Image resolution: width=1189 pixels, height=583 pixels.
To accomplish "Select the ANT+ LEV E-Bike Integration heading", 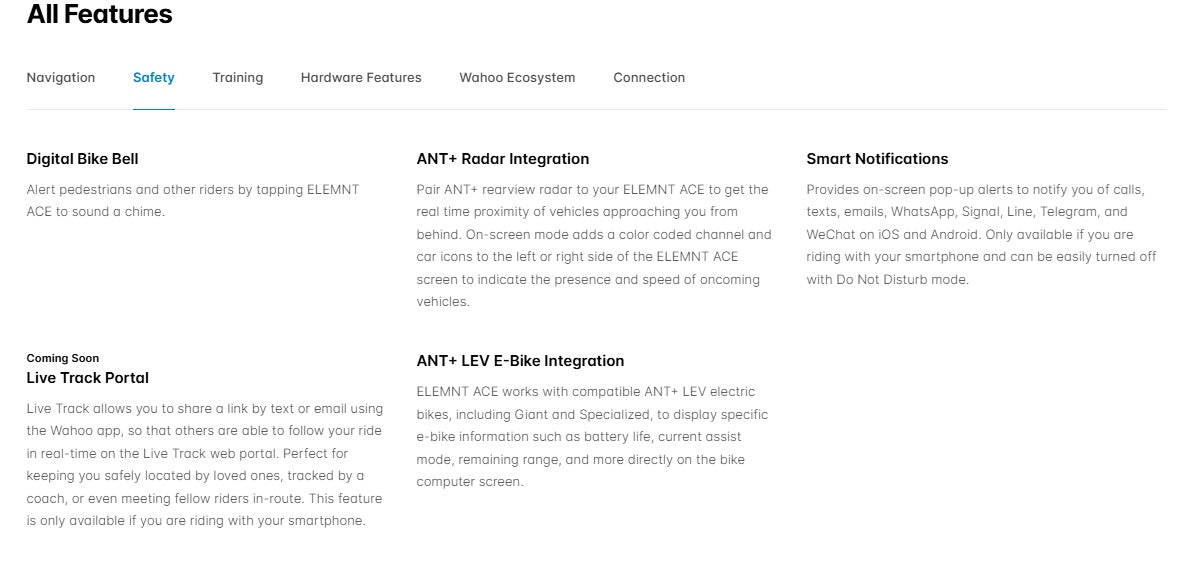I will pos(520,361).
